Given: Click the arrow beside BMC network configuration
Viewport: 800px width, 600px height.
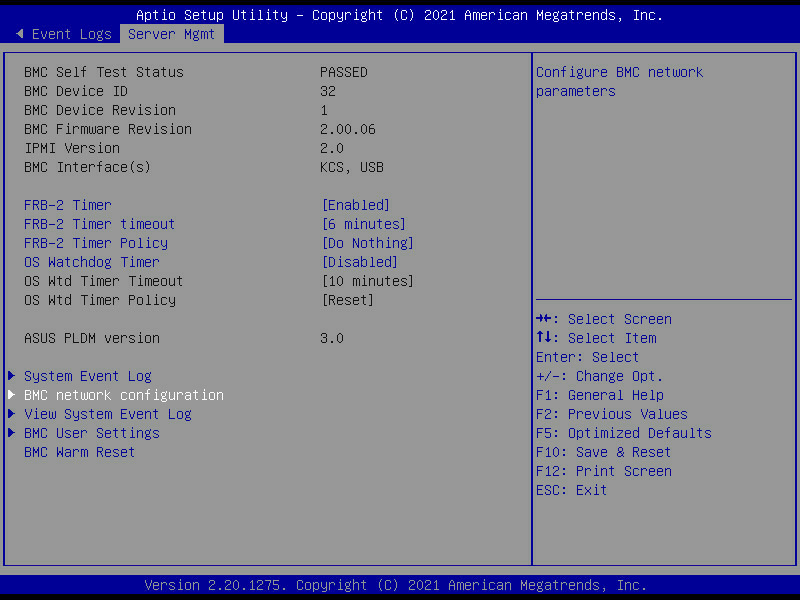Looking at the screenshot, I should [x=12, y=395].
